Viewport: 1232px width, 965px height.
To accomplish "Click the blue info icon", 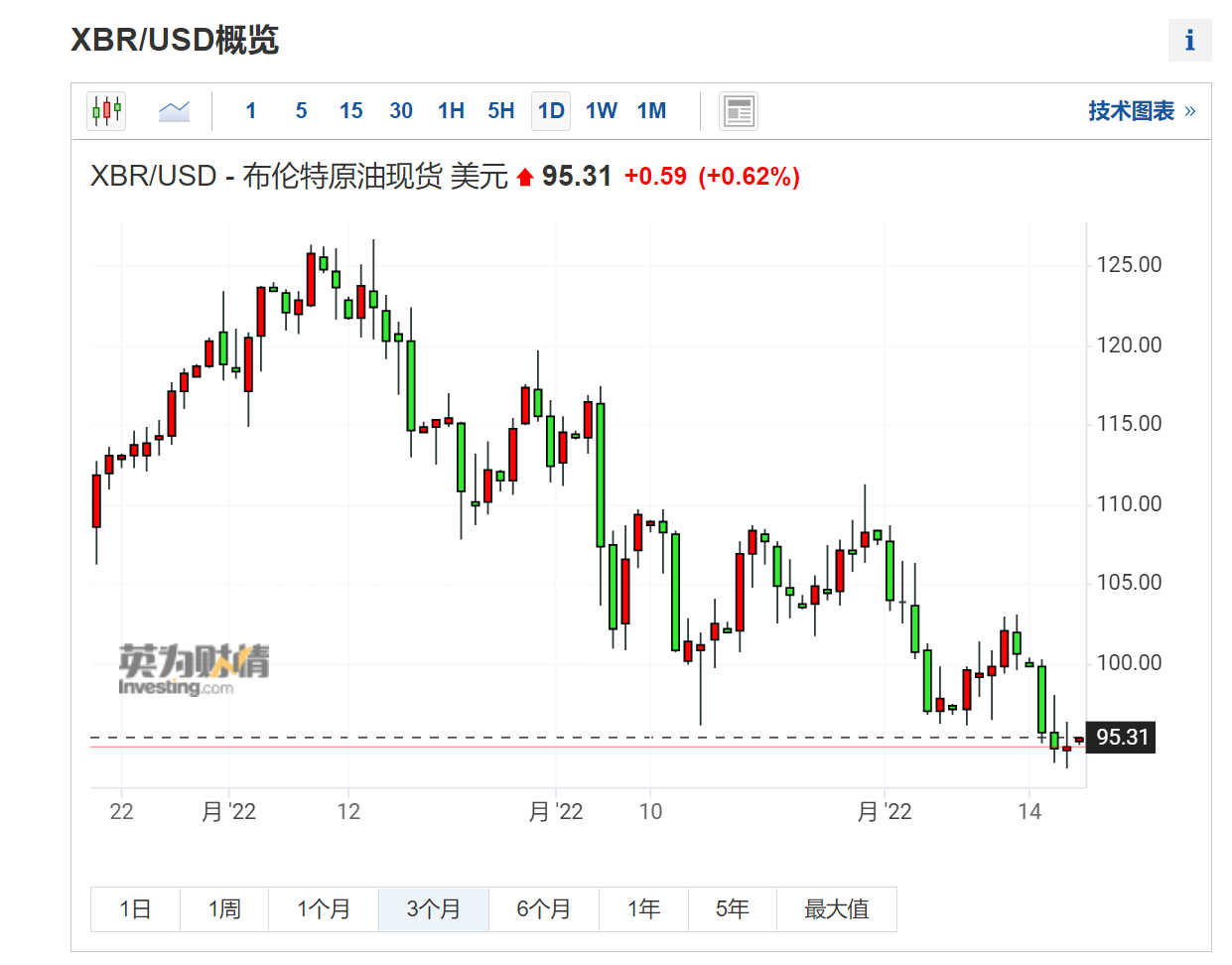I will 1189,41.
